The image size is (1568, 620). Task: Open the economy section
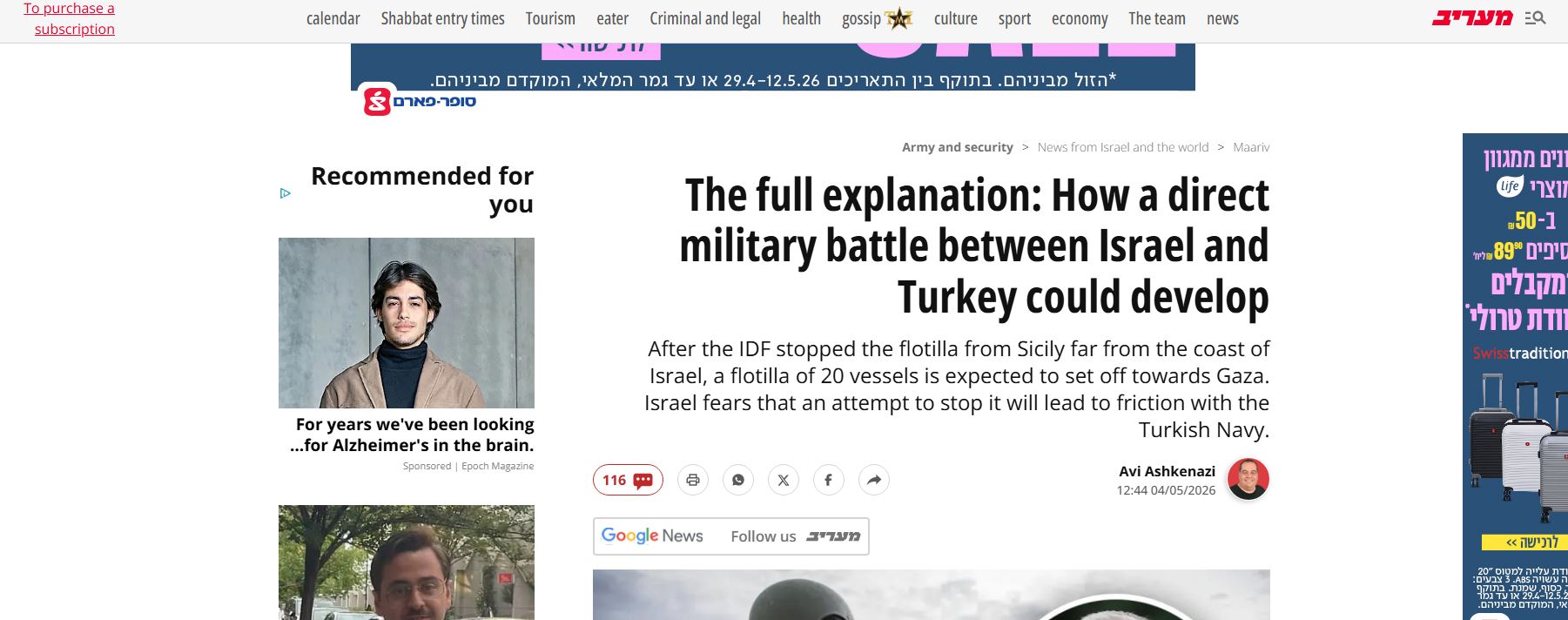point(1080,18)
